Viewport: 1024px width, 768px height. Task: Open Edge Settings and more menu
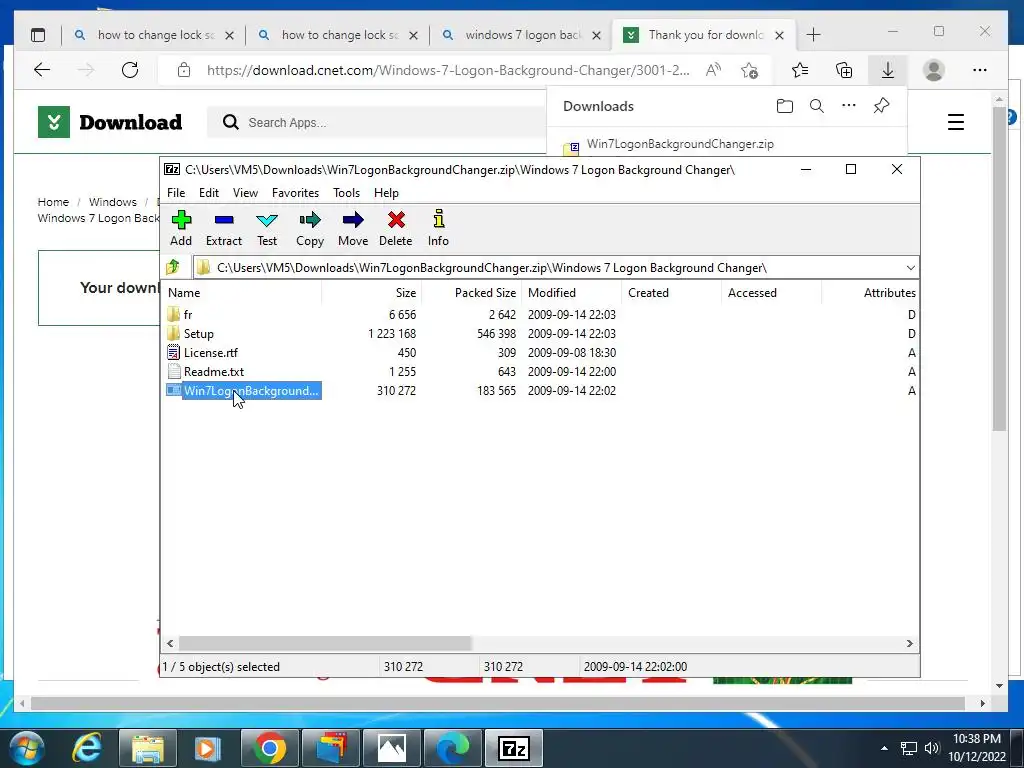980,70
